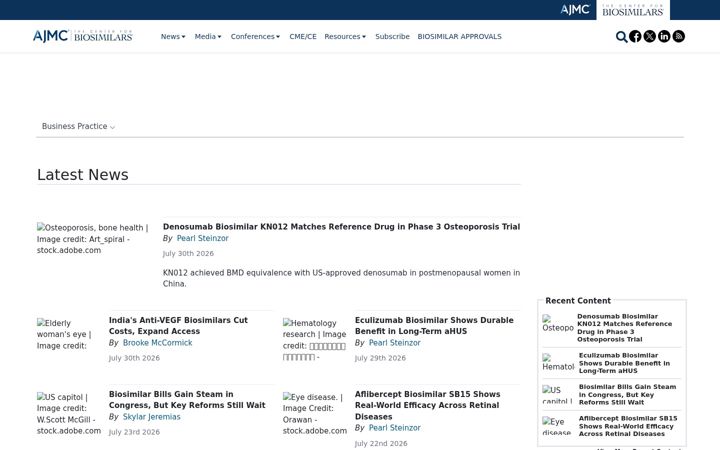
Task: Click the AJMC Center for Biosimilars logo
Action: coord(83,36)
